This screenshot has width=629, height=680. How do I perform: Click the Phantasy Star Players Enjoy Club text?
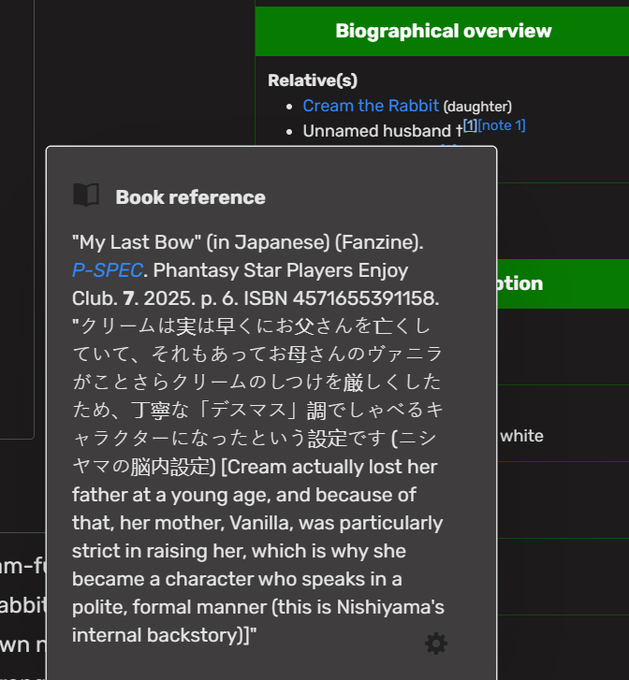click(240, 284)
